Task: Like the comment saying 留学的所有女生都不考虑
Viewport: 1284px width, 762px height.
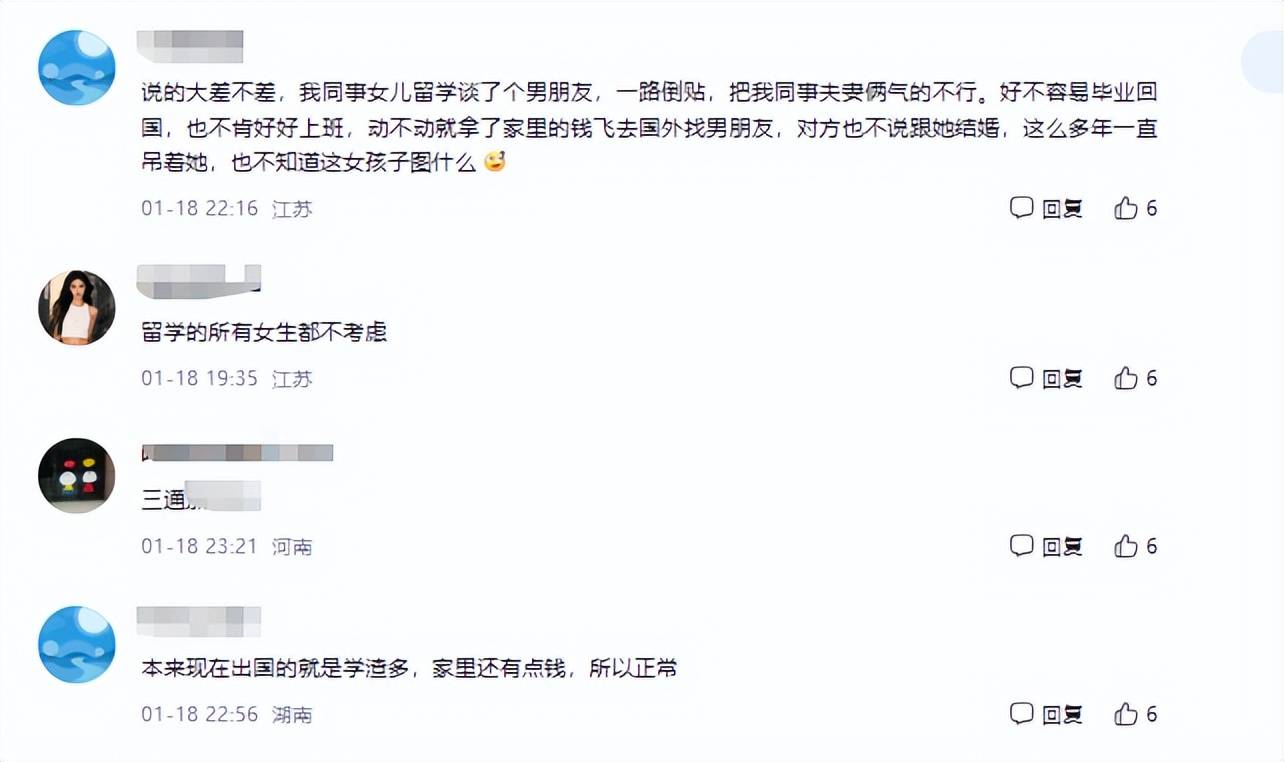Action: (1126, 378)
